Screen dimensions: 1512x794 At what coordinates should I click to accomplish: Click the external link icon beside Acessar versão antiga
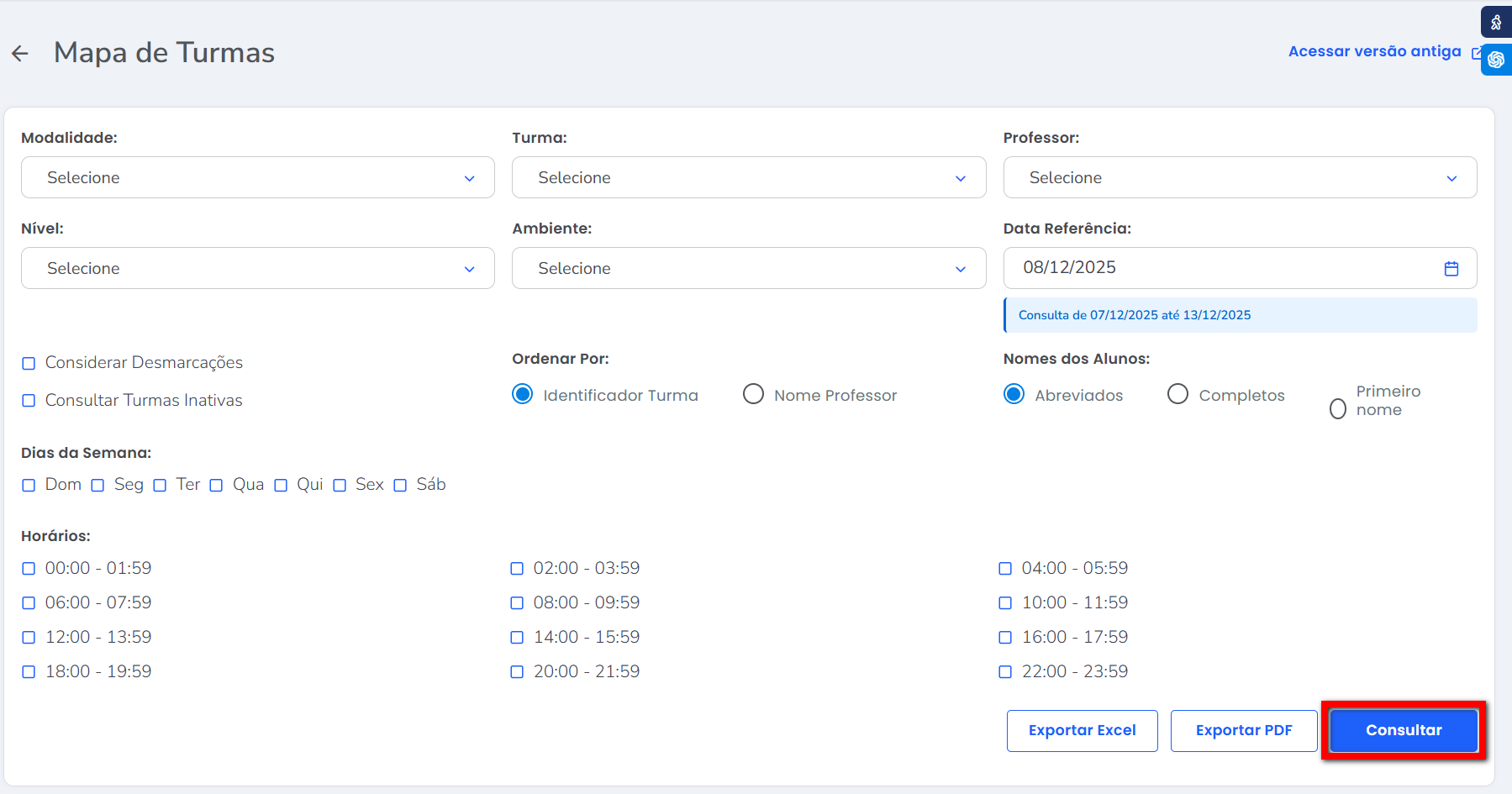pyautogui.click(x=1476, y=52)
